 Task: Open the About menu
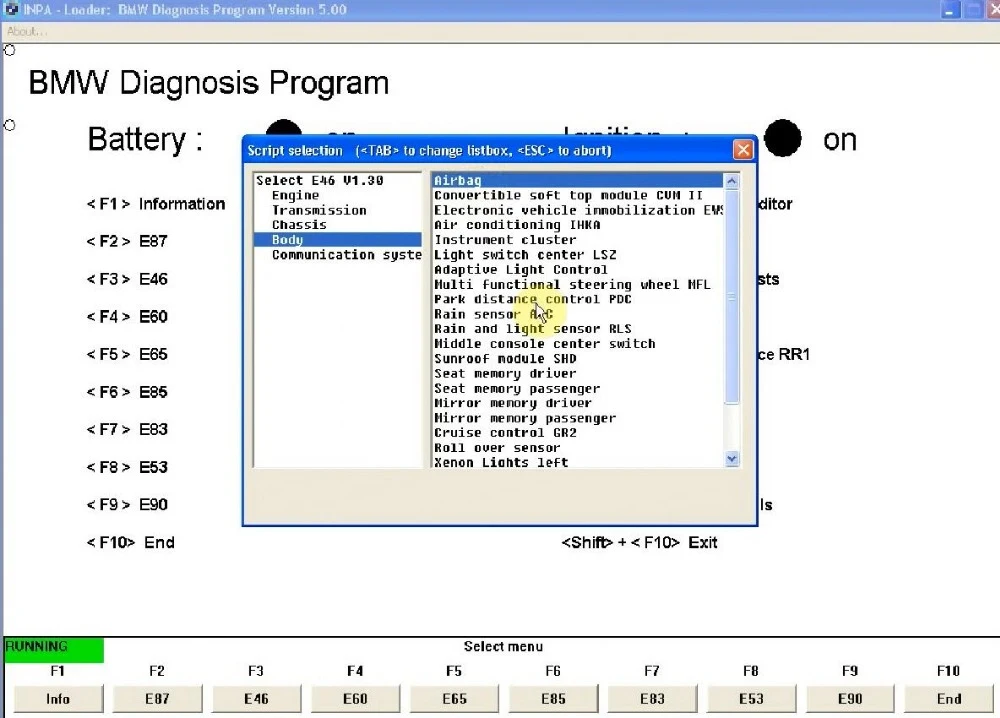tap(26, 31)
